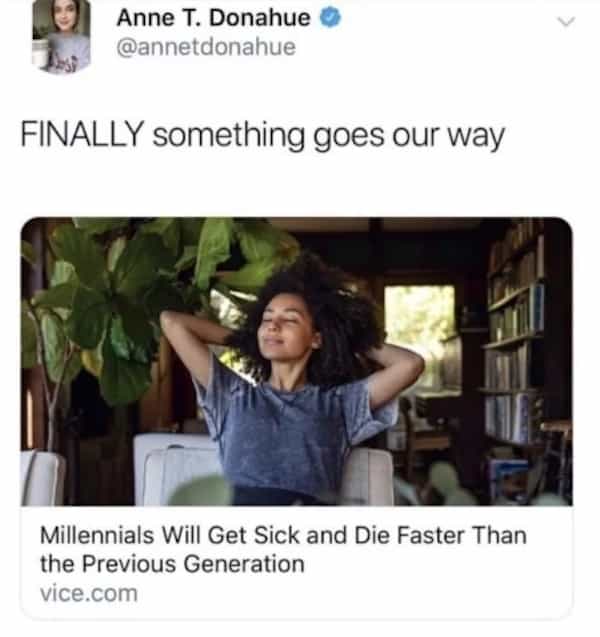
Task: Click the word 'Millennials' in the card title
Action: coord(97,535)
